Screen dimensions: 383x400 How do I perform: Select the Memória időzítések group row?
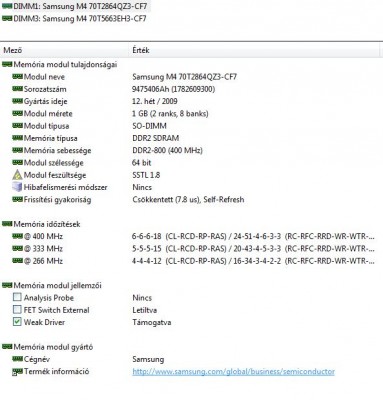[41, 224]
